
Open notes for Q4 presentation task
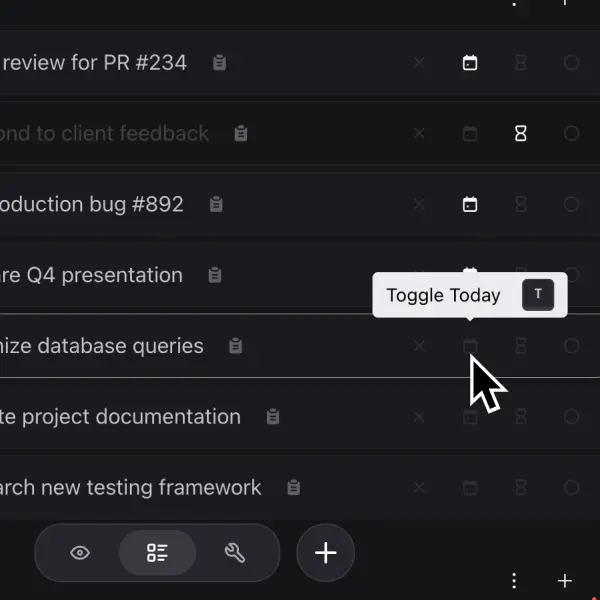(214, 276)
